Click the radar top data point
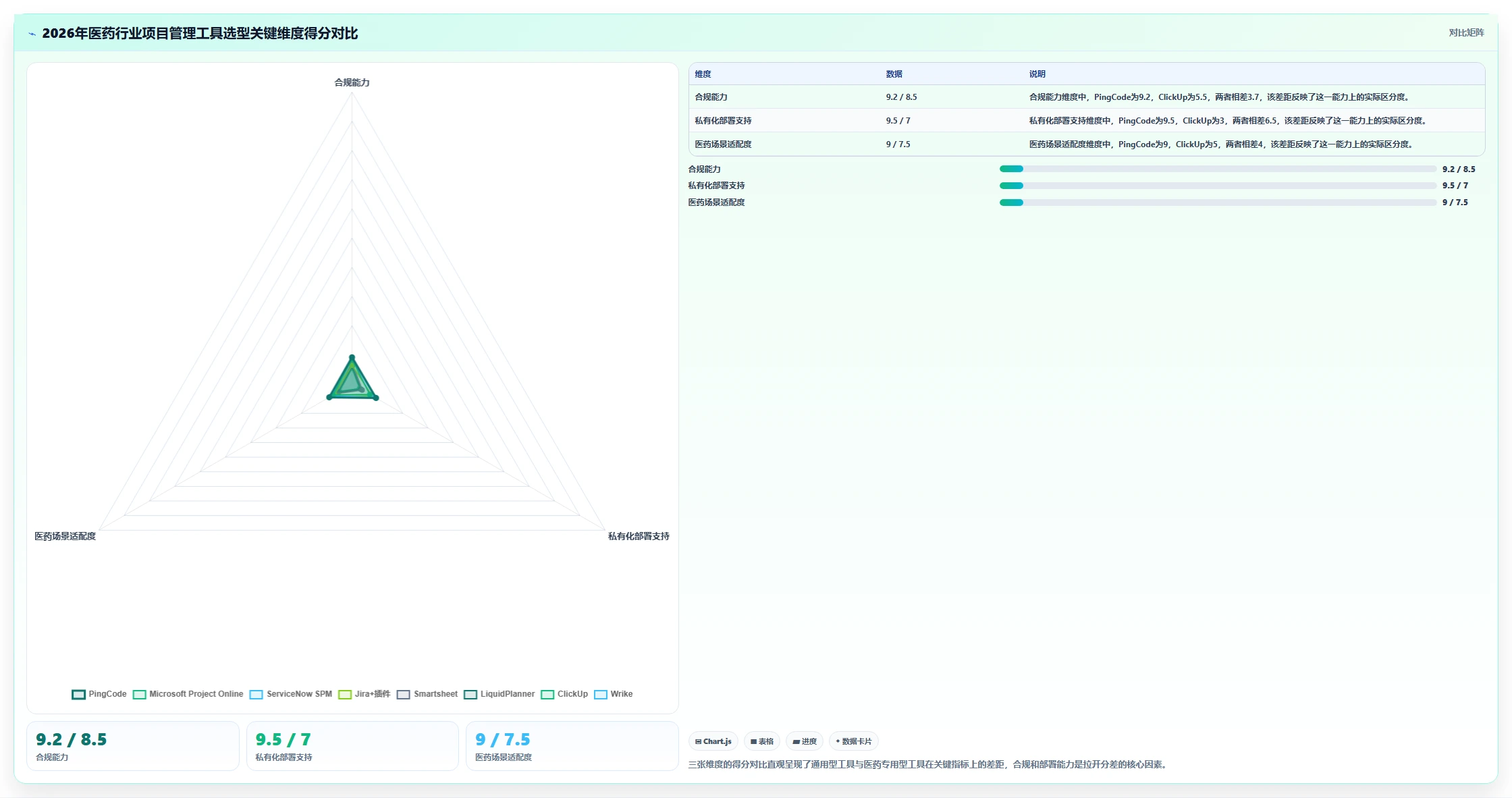This screenshot has width=1512, height=798. point(352,357)
